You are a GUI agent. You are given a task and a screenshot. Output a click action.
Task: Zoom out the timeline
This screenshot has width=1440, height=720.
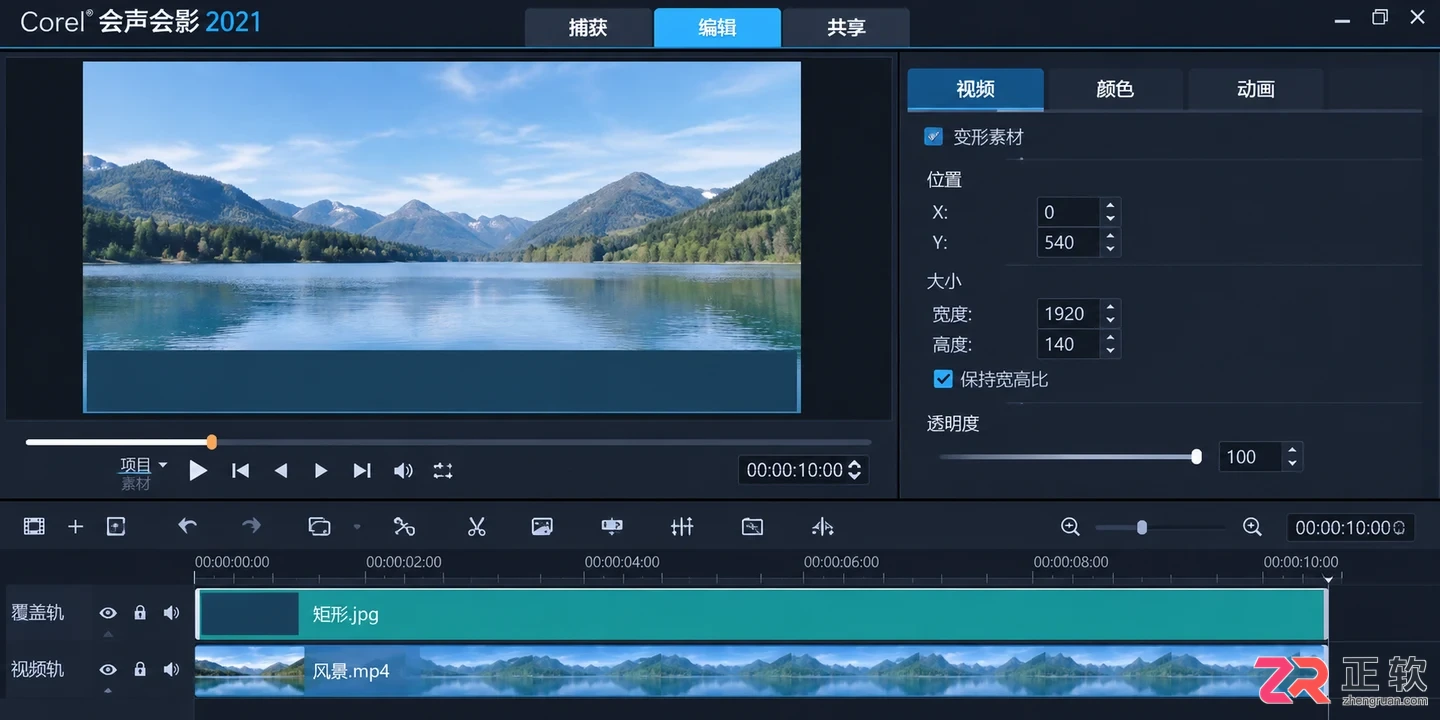click(x=1070, y=527)
